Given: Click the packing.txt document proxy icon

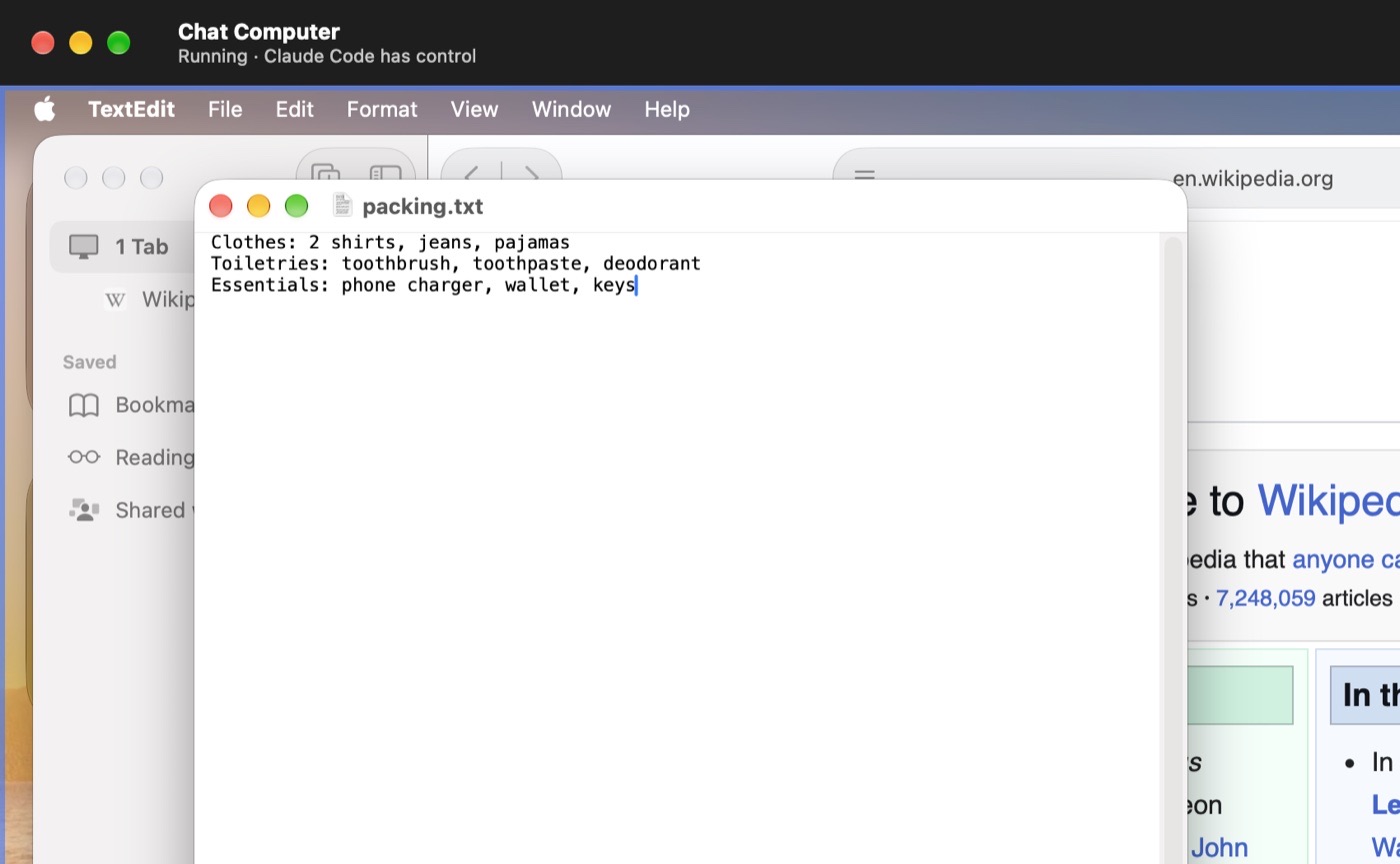Looking at the screenshot, I should (343, 205).
